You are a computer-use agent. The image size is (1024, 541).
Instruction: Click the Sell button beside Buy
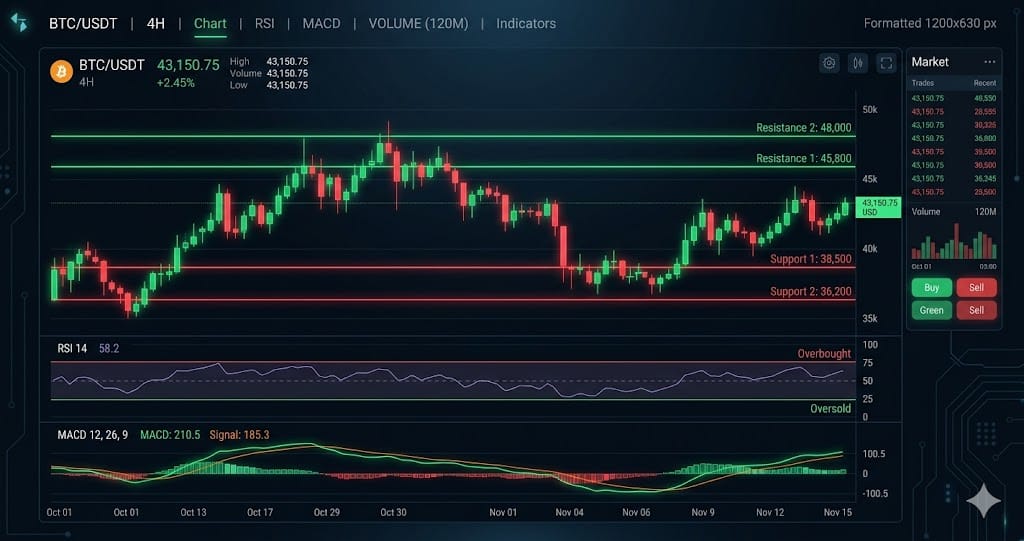tap(976, 287)
